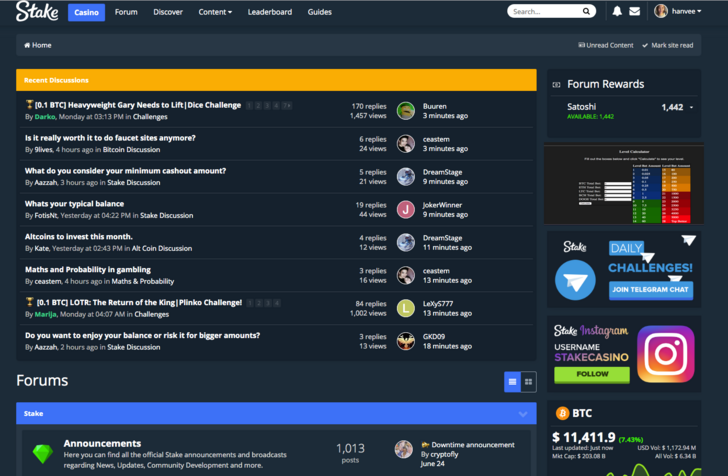728x476 pixels.
Task: Click the hanvee profile avatar
Action: (660, 11)
